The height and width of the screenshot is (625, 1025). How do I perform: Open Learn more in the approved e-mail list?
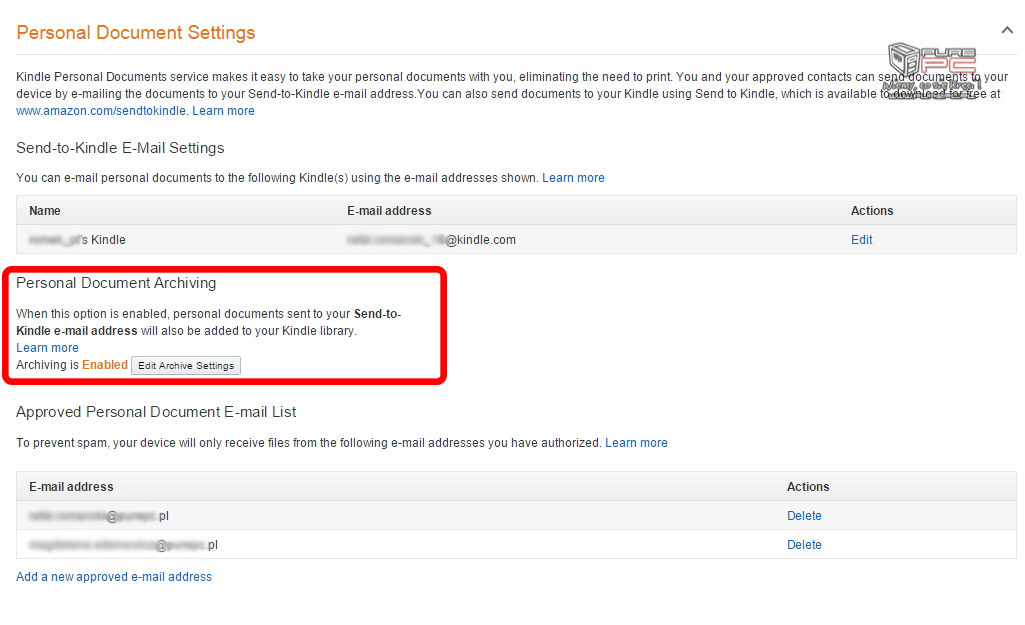click(636, 443)
